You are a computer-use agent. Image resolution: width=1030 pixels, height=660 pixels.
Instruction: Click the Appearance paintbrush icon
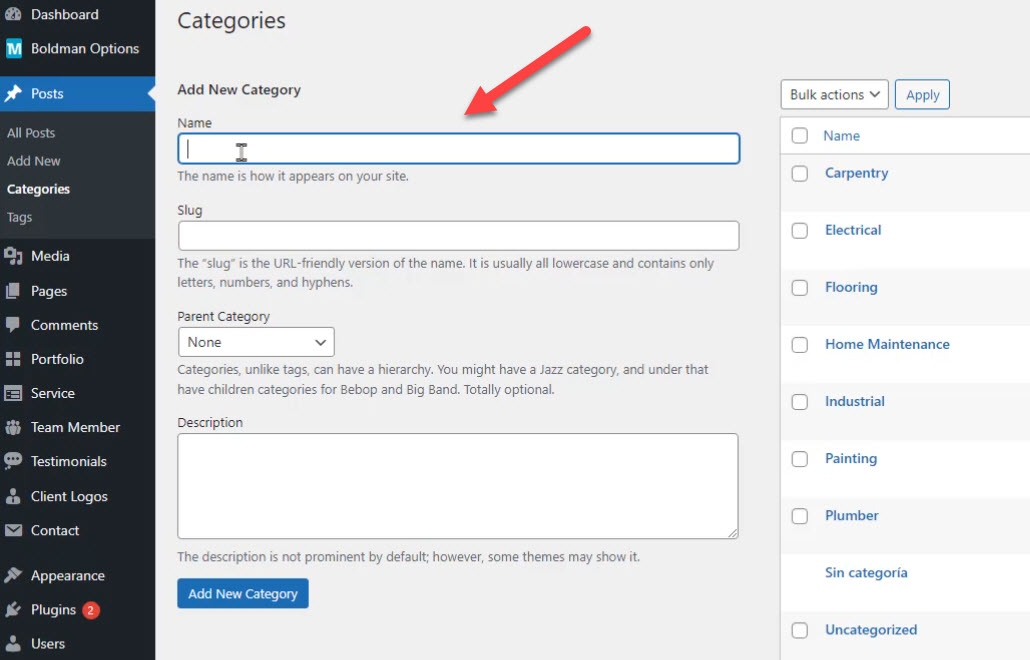pos(13,575)
